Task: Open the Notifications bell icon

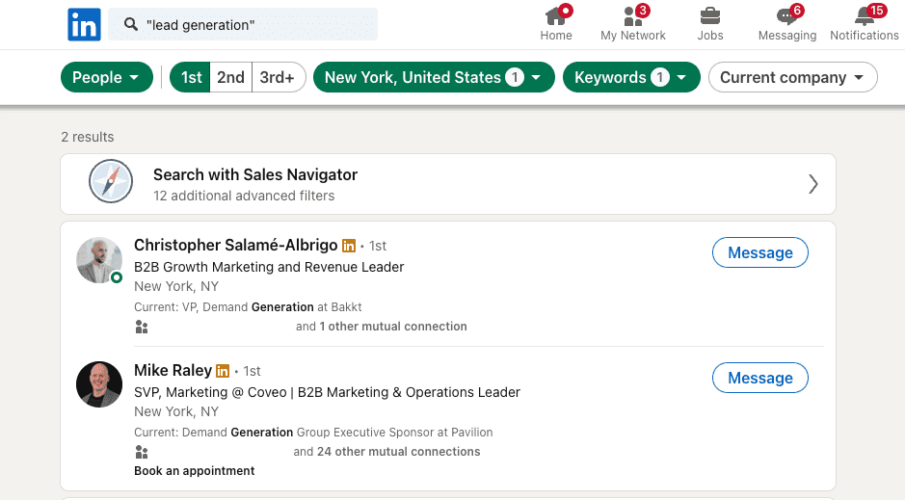Action: [x=864, y=16]
